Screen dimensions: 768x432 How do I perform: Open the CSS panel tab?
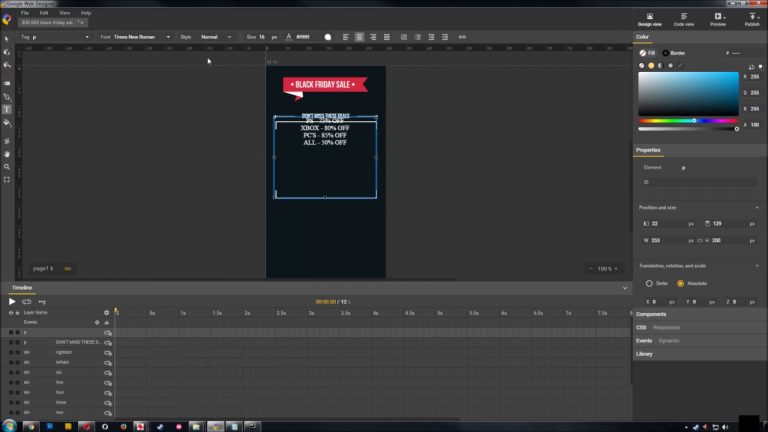[641, 327]
